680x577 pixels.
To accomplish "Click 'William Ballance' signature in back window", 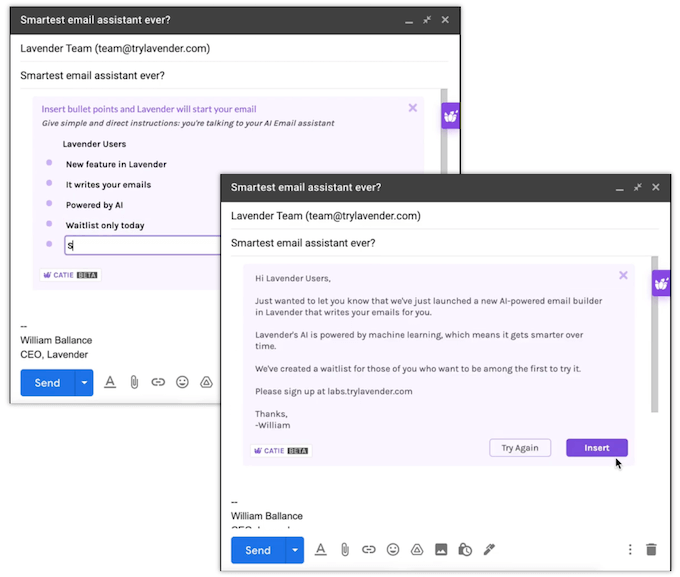I will (x=56, y=340).
